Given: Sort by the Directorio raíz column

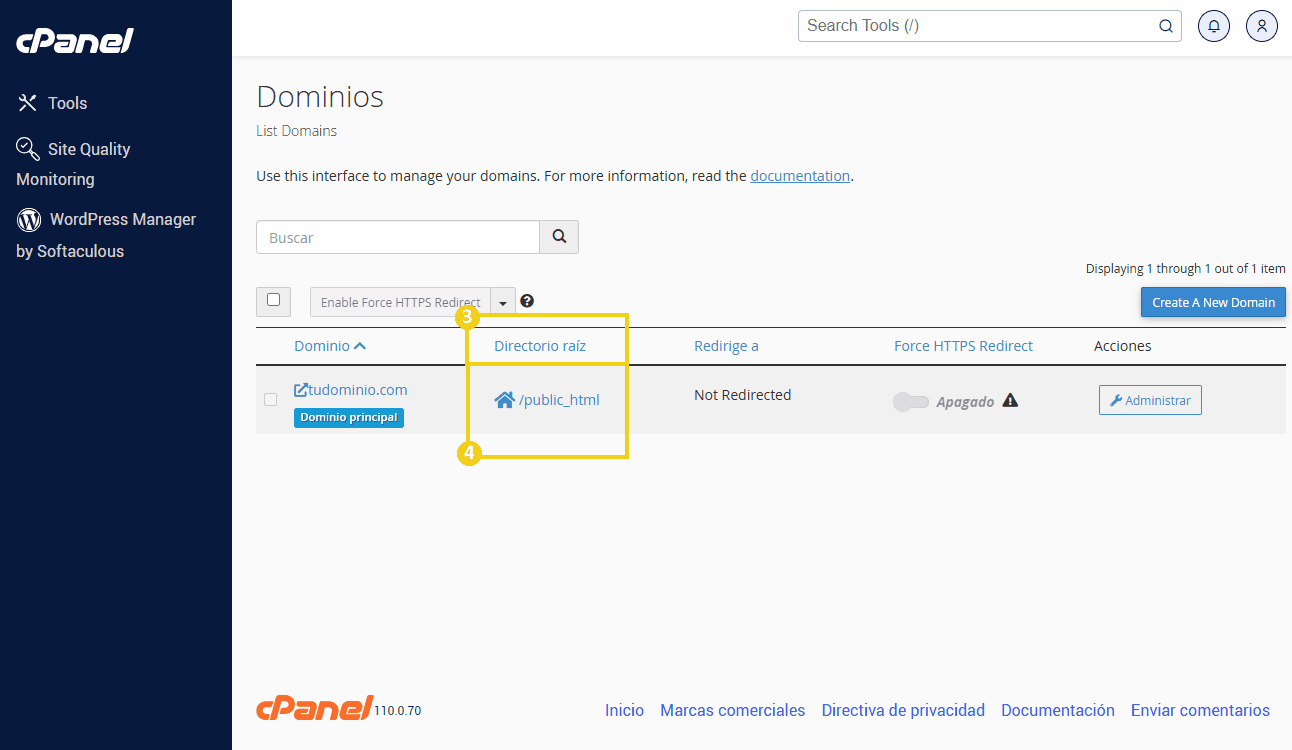Looking at the screenshot, I should pos(540,346).
